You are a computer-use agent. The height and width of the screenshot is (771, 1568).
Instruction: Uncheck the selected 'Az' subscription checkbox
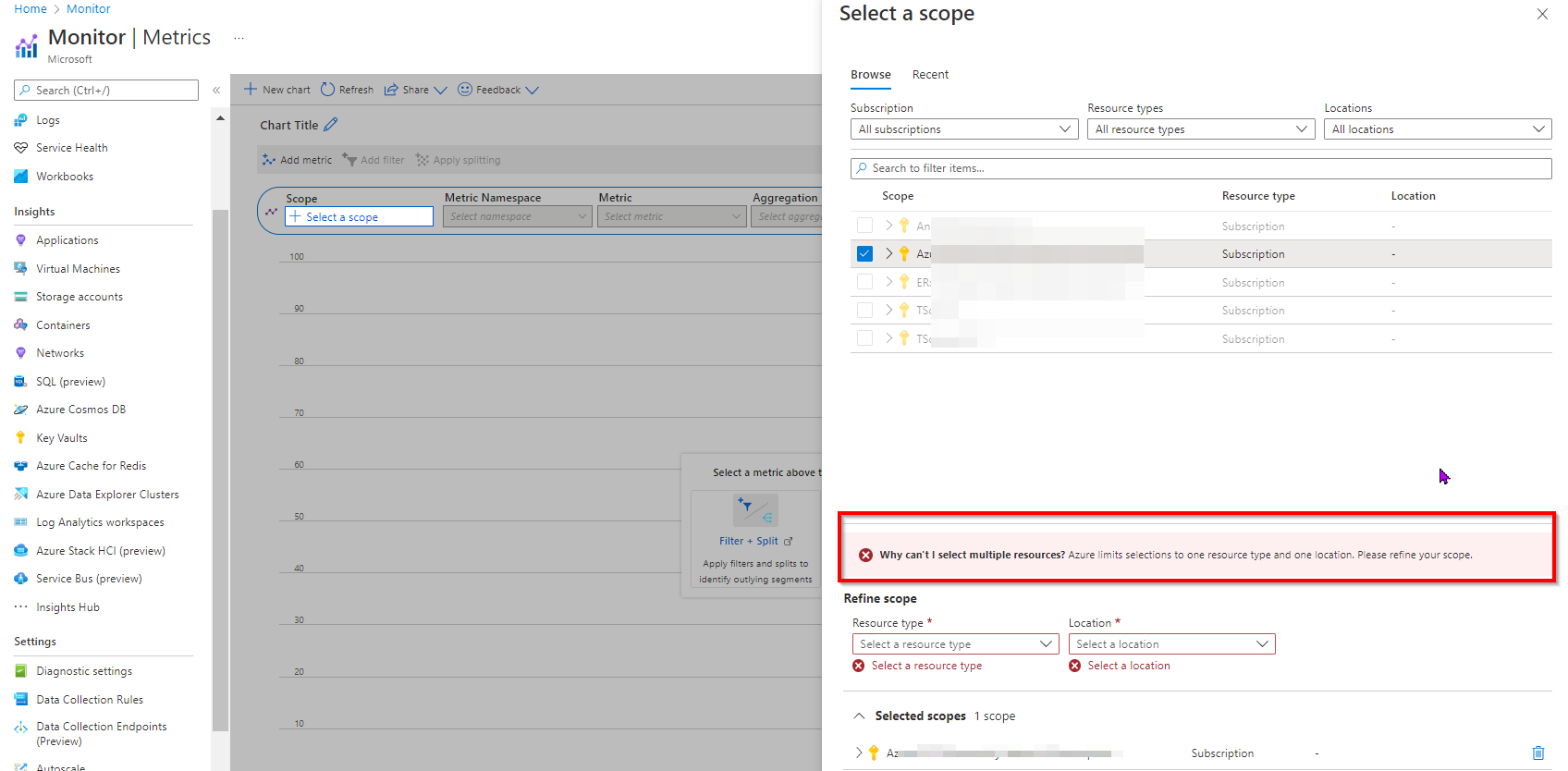864,253
